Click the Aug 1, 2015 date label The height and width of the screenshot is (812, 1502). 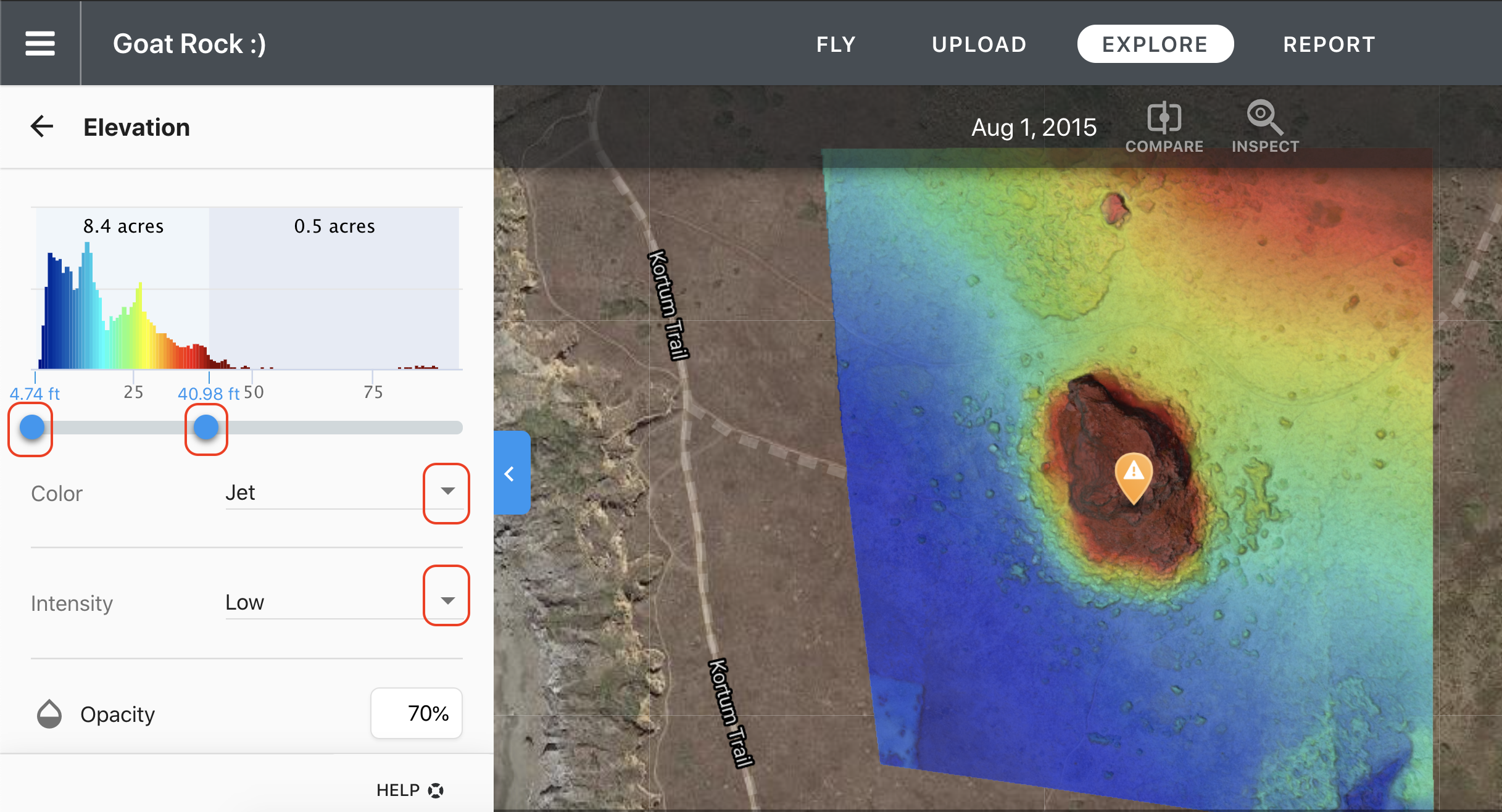1034,128
